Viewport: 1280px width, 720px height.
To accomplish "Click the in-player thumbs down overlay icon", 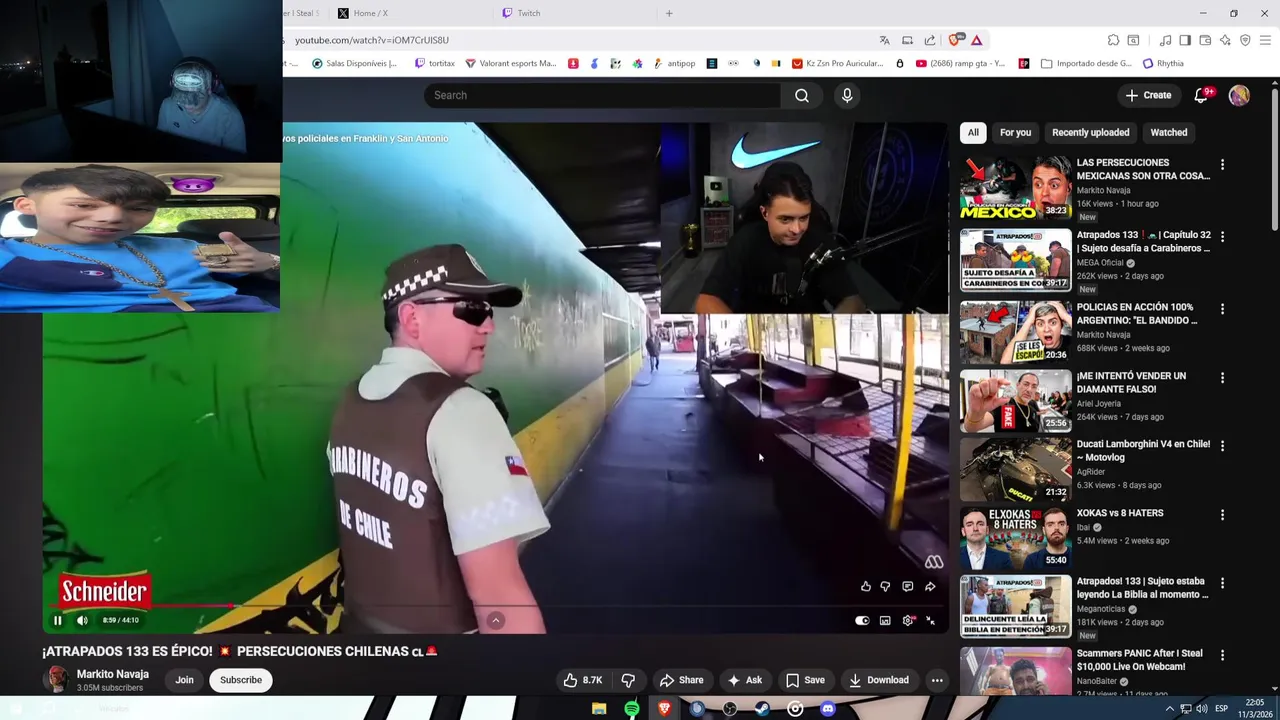I will point(885,587).
